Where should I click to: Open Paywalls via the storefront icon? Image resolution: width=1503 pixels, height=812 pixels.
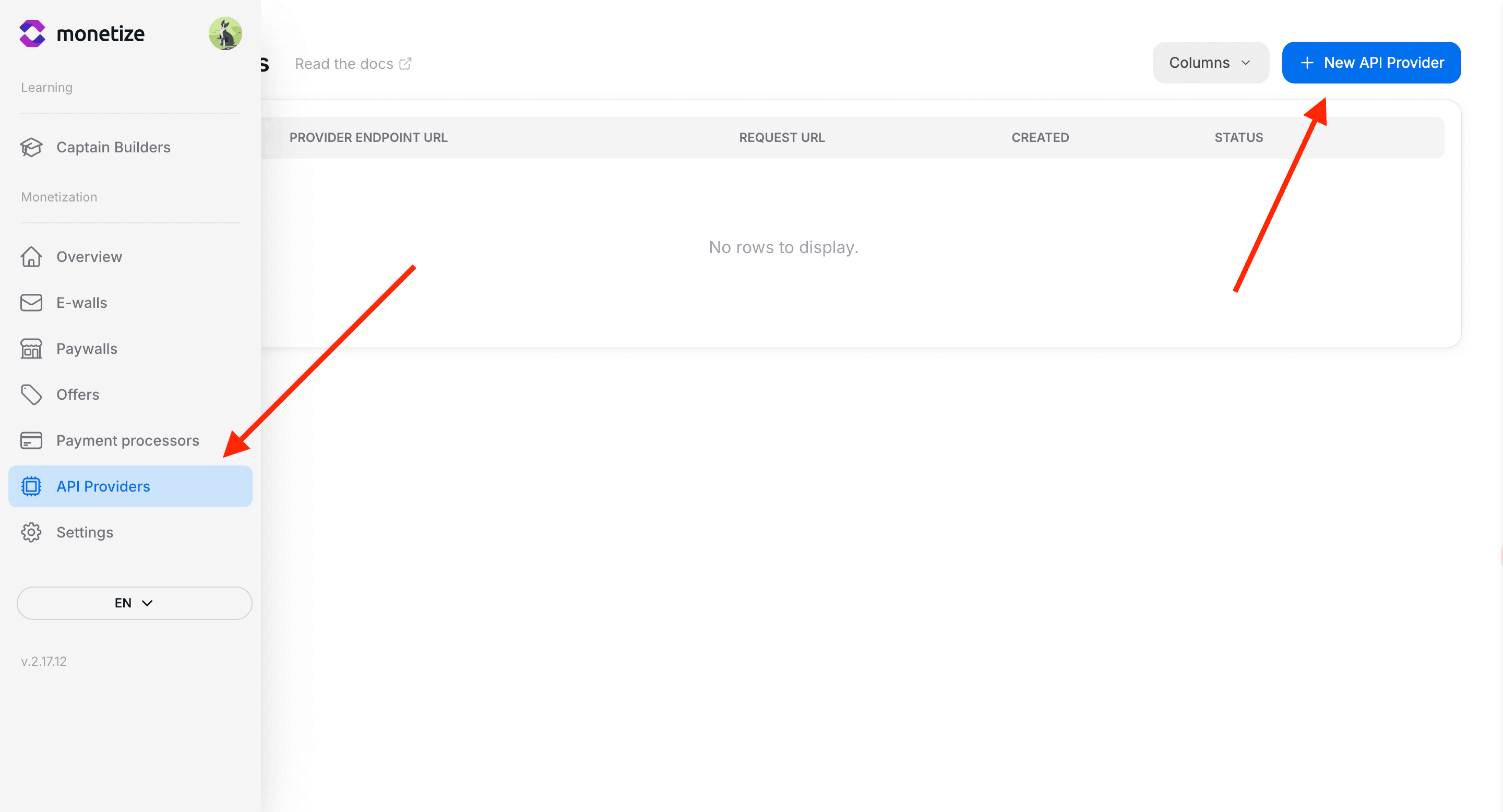click(31, 348)
